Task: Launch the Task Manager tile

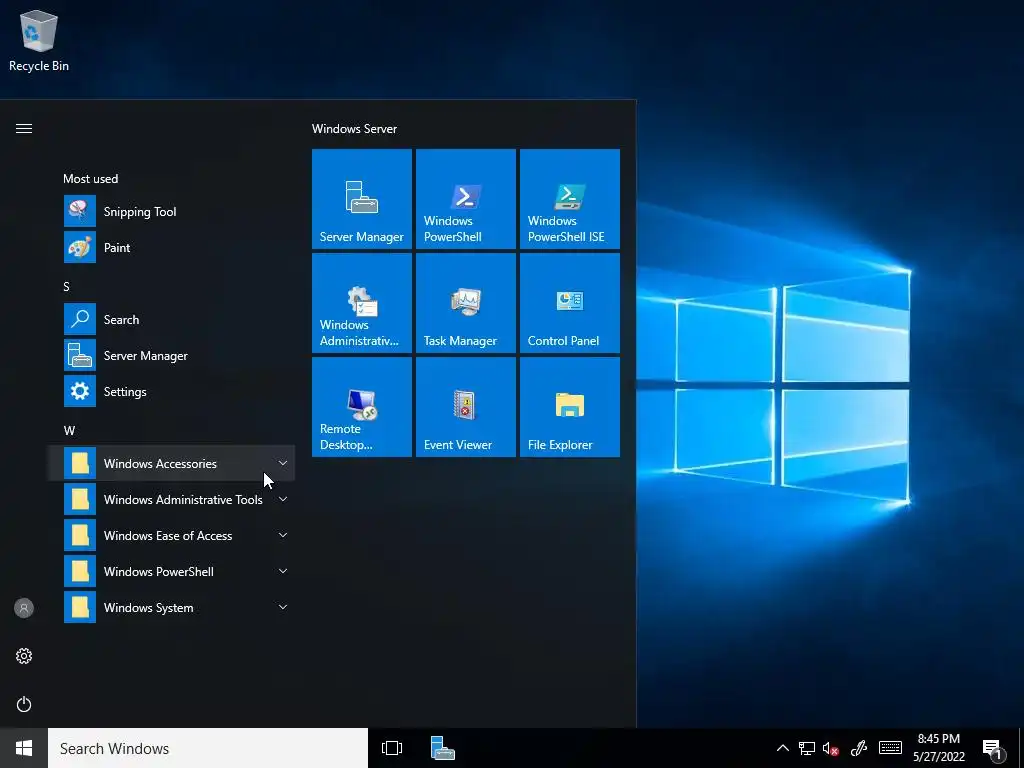Action: tap(466, 303)
